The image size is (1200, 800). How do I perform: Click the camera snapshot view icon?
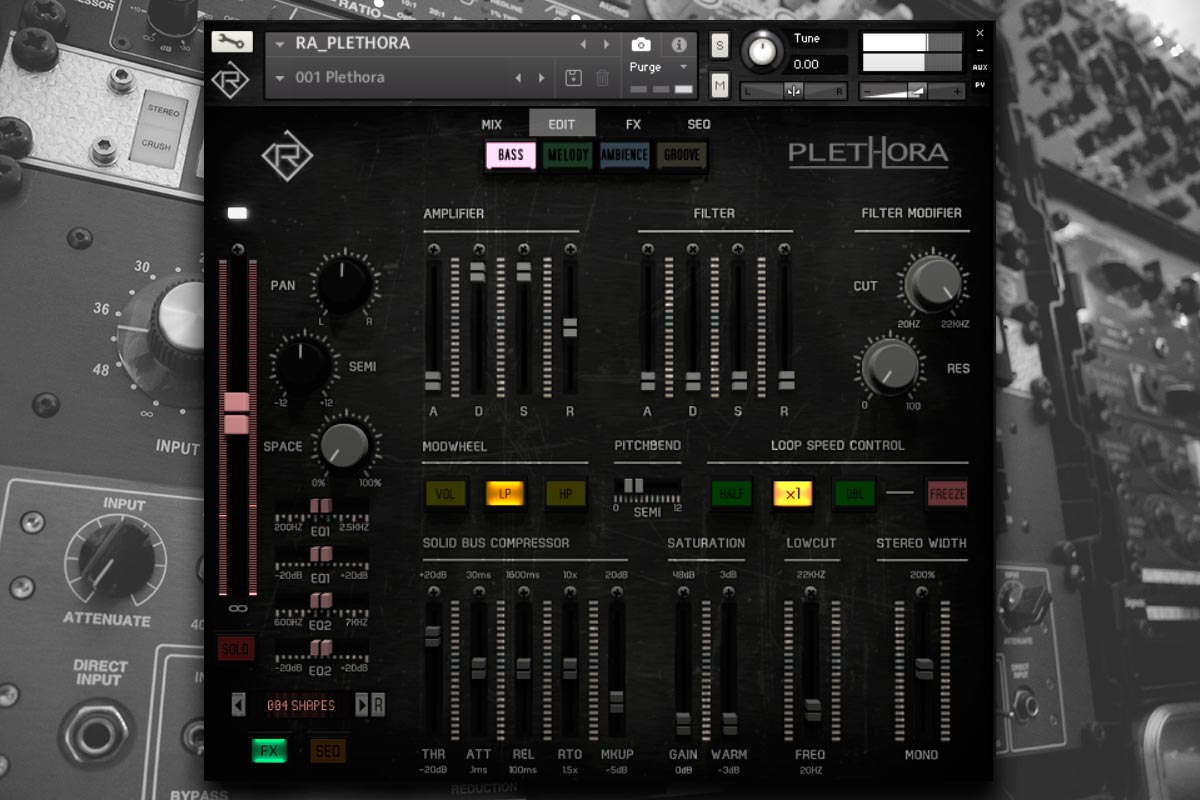click(641, 44)
